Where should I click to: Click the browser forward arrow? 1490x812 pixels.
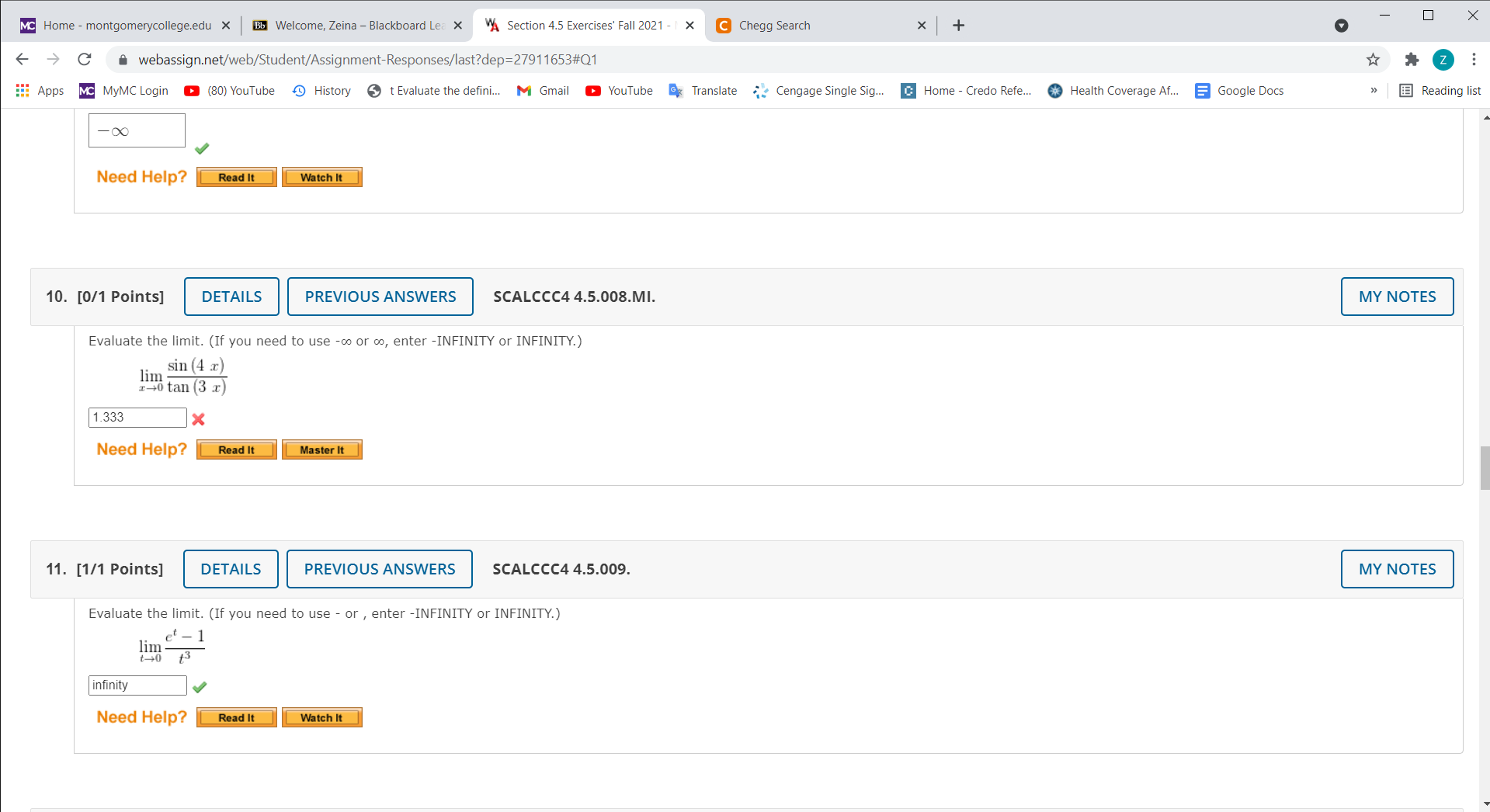53,59
